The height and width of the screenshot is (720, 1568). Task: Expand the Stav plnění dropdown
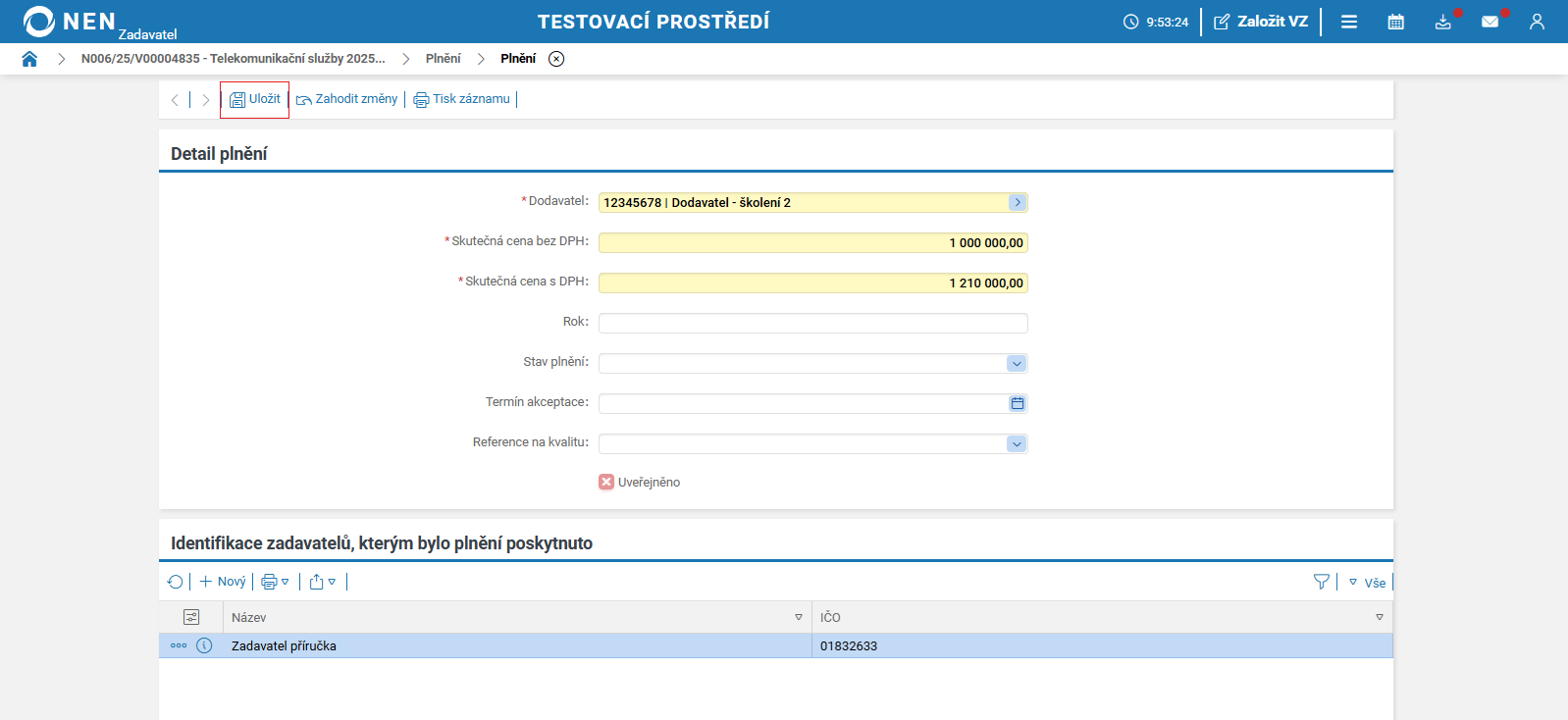[1017, 364]
